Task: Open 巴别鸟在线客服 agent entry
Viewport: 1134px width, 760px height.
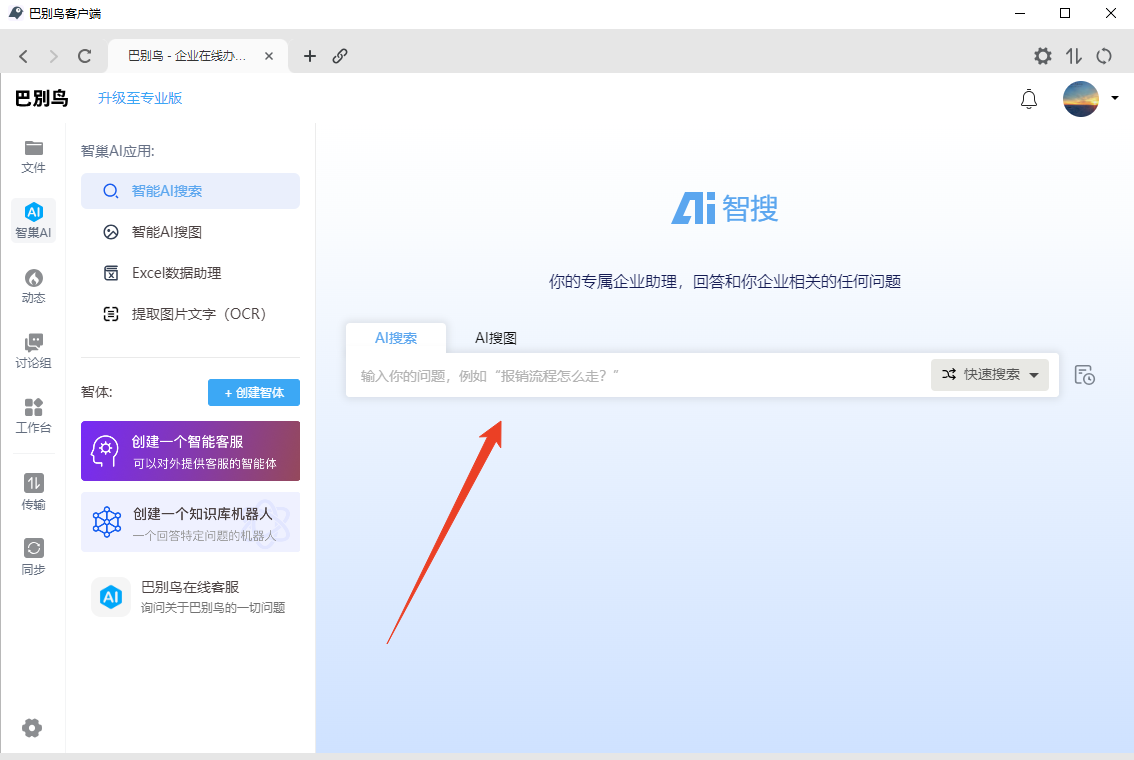Action: 190,597
